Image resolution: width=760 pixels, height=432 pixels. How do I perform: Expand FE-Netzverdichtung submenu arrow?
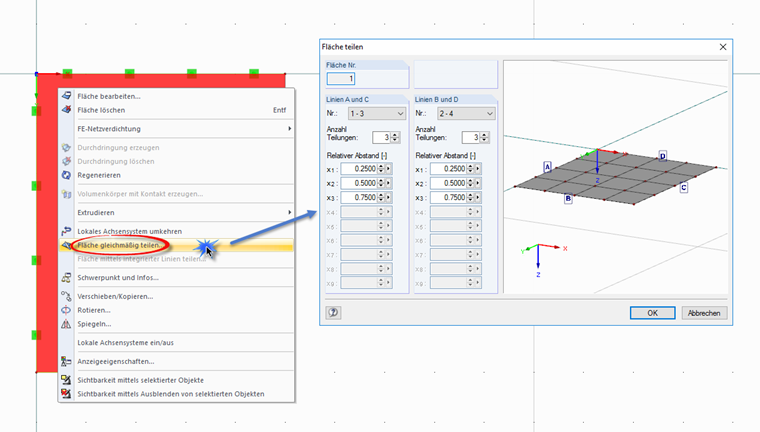(289, 128)
